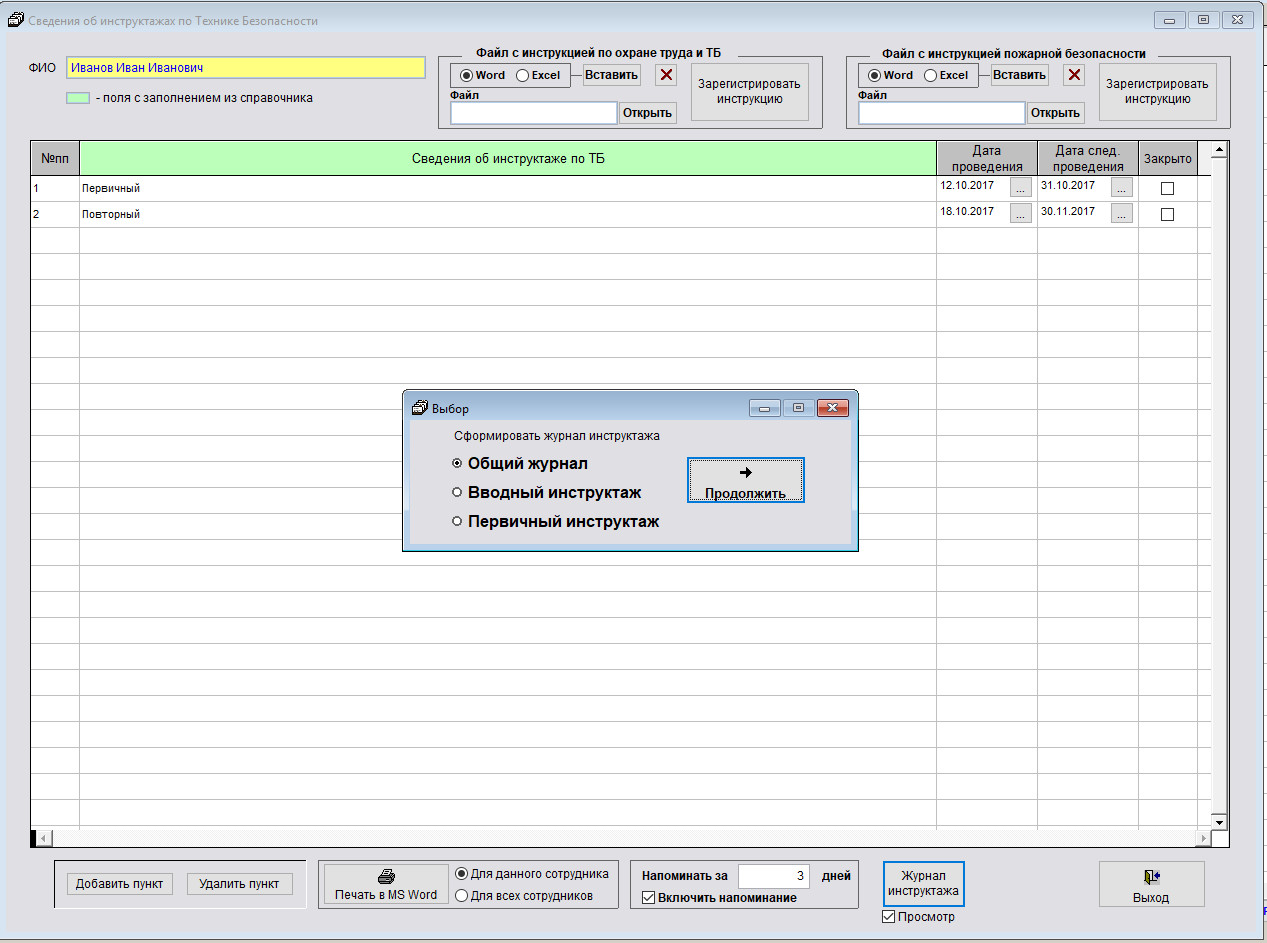The image size is (1267, 943).
Task: Tick Закрыто checkbox for Первичный row
Action: pyautogui.click(x=1167, y=188)
